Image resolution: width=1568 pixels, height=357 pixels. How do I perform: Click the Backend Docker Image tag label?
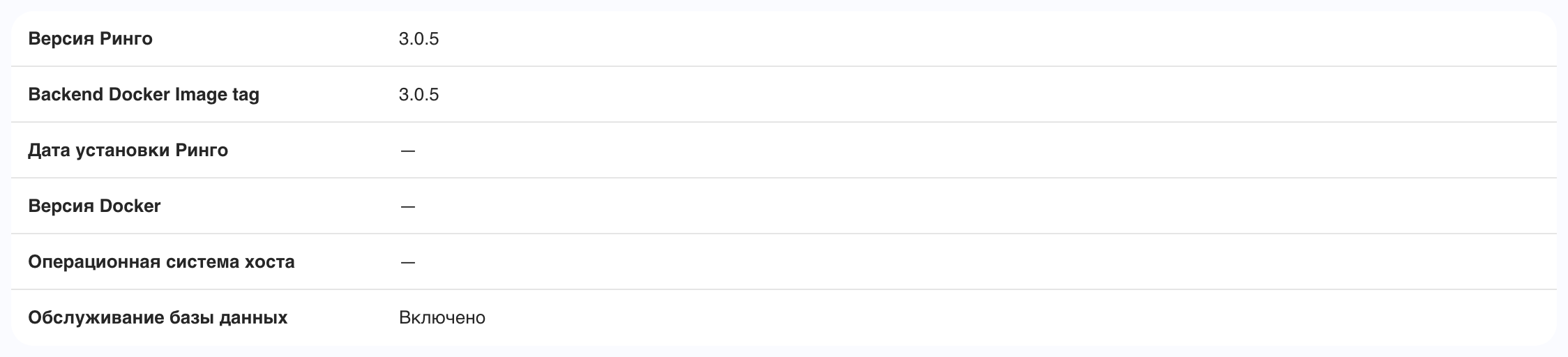pyautogui.click(x=144, y=94)
